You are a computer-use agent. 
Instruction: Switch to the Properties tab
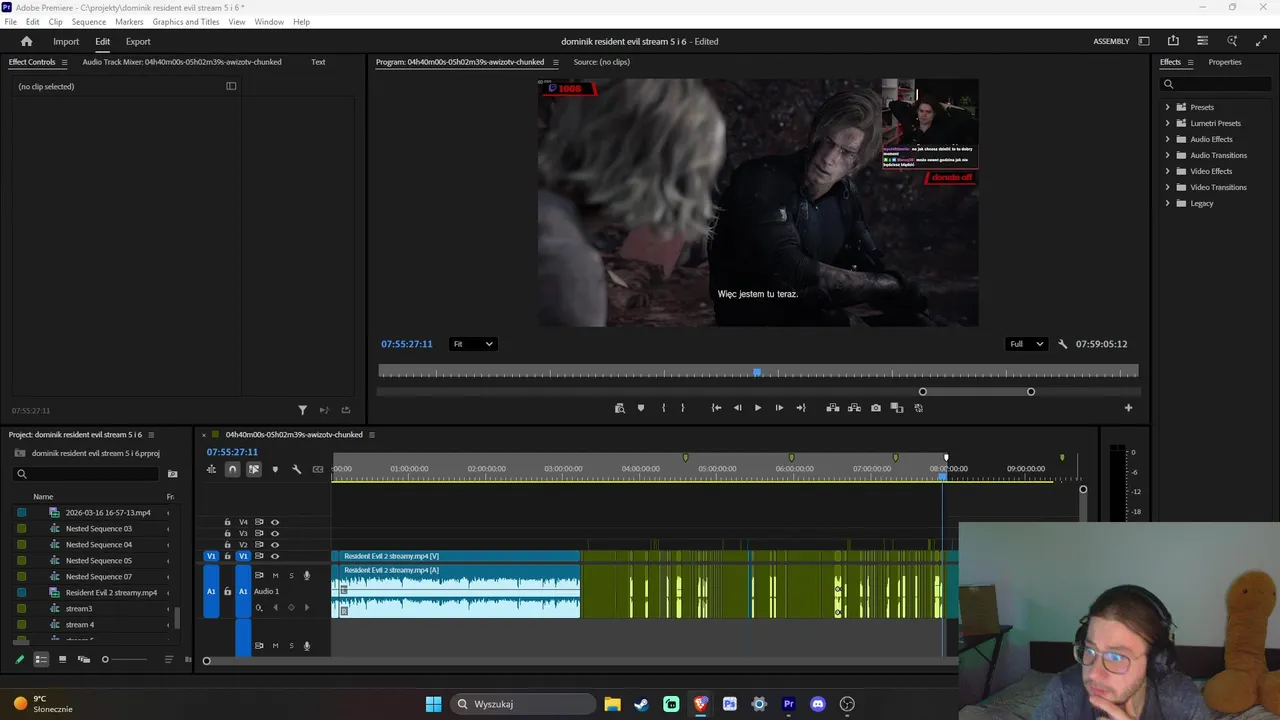1225,62
